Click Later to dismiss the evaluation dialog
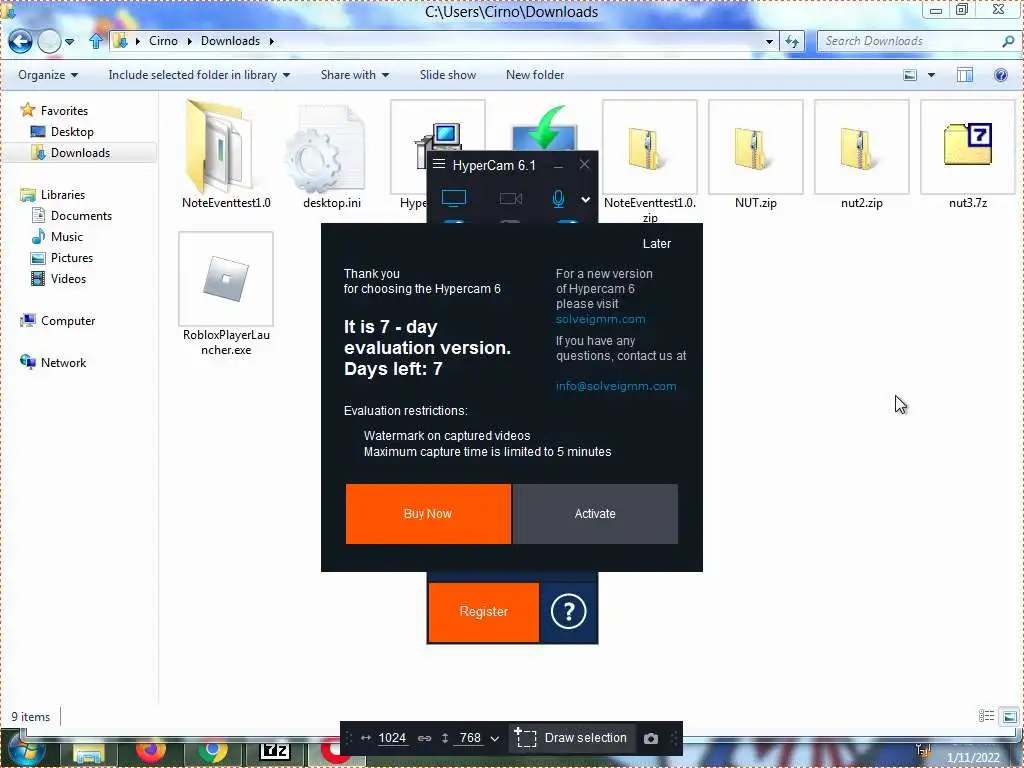 656,244
